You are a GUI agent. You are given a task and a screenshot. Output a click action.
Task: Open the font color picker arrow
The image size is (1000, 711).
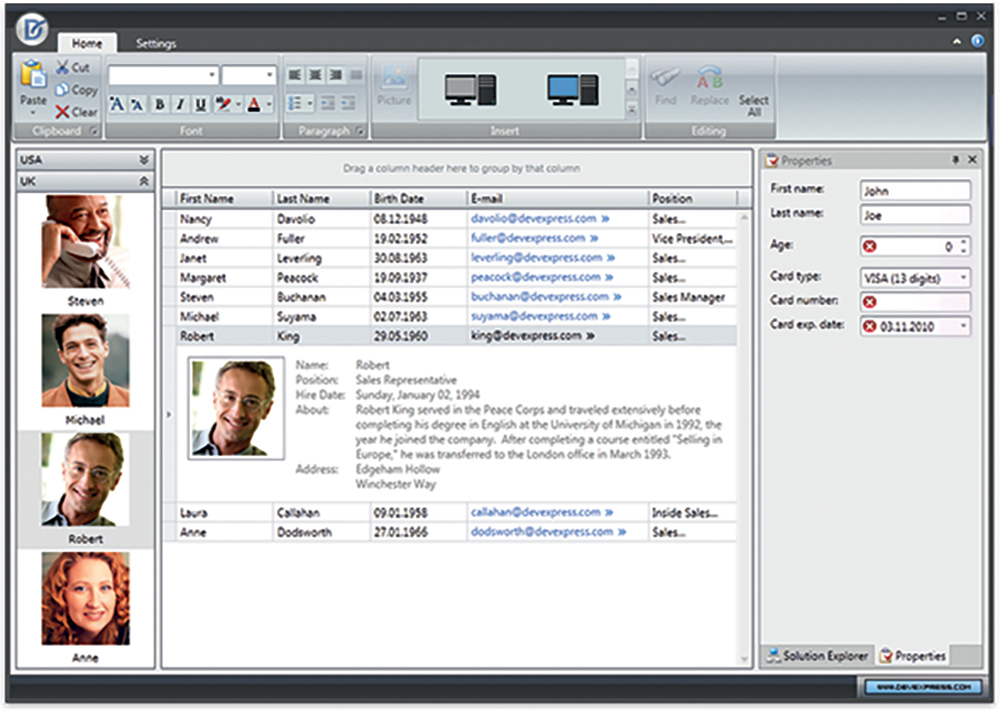click(x=269, y=104)
